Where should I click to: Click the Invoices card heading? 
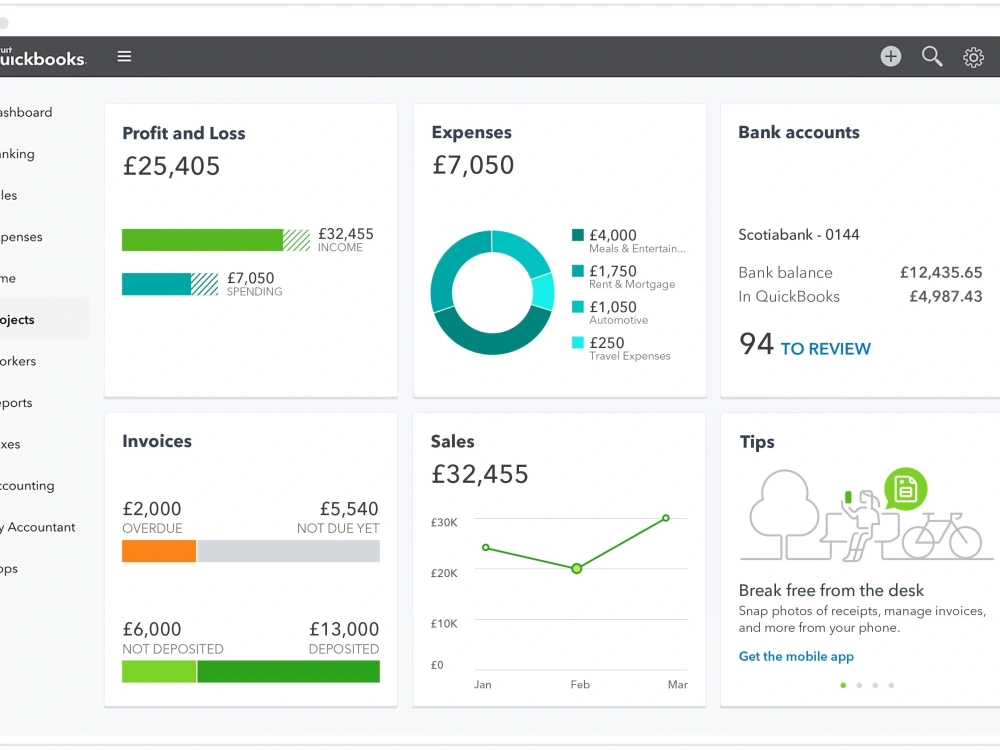coord(157,441)
